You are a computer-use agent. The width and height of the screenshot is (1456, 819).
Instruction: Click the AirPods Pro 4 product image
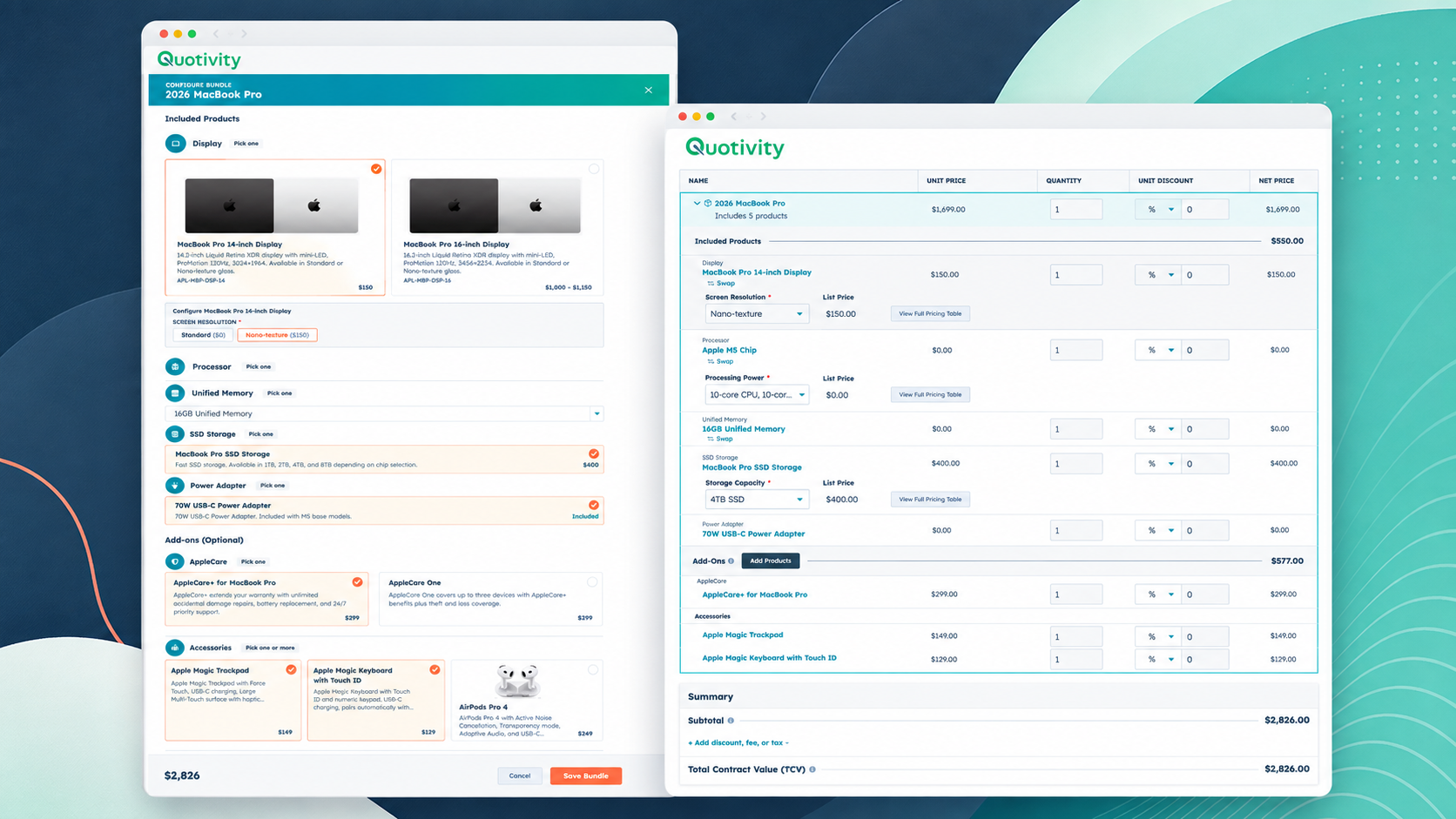[516, 681]
